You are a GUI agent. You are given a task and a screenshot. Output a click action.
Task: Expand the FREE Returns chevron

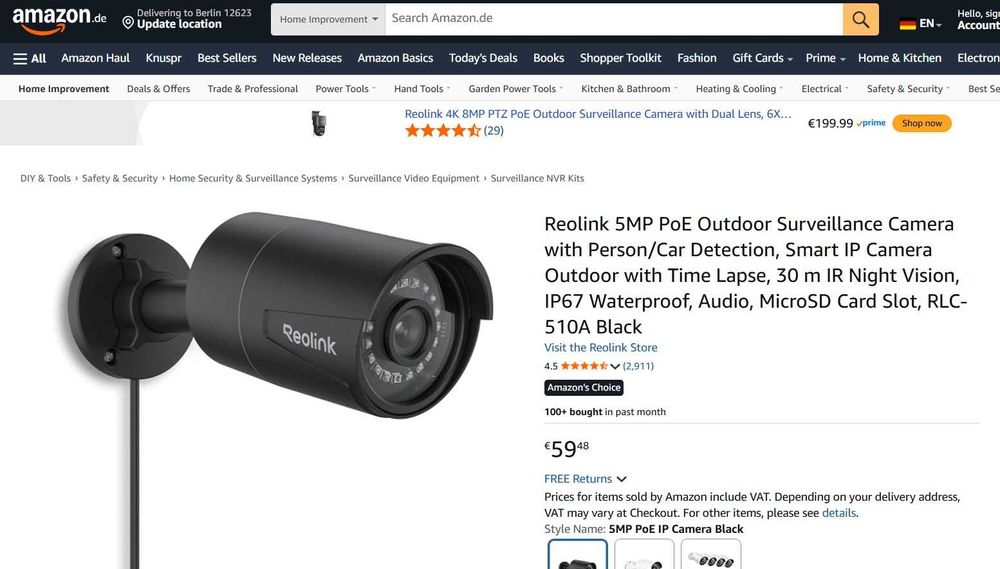pos(622,479)
